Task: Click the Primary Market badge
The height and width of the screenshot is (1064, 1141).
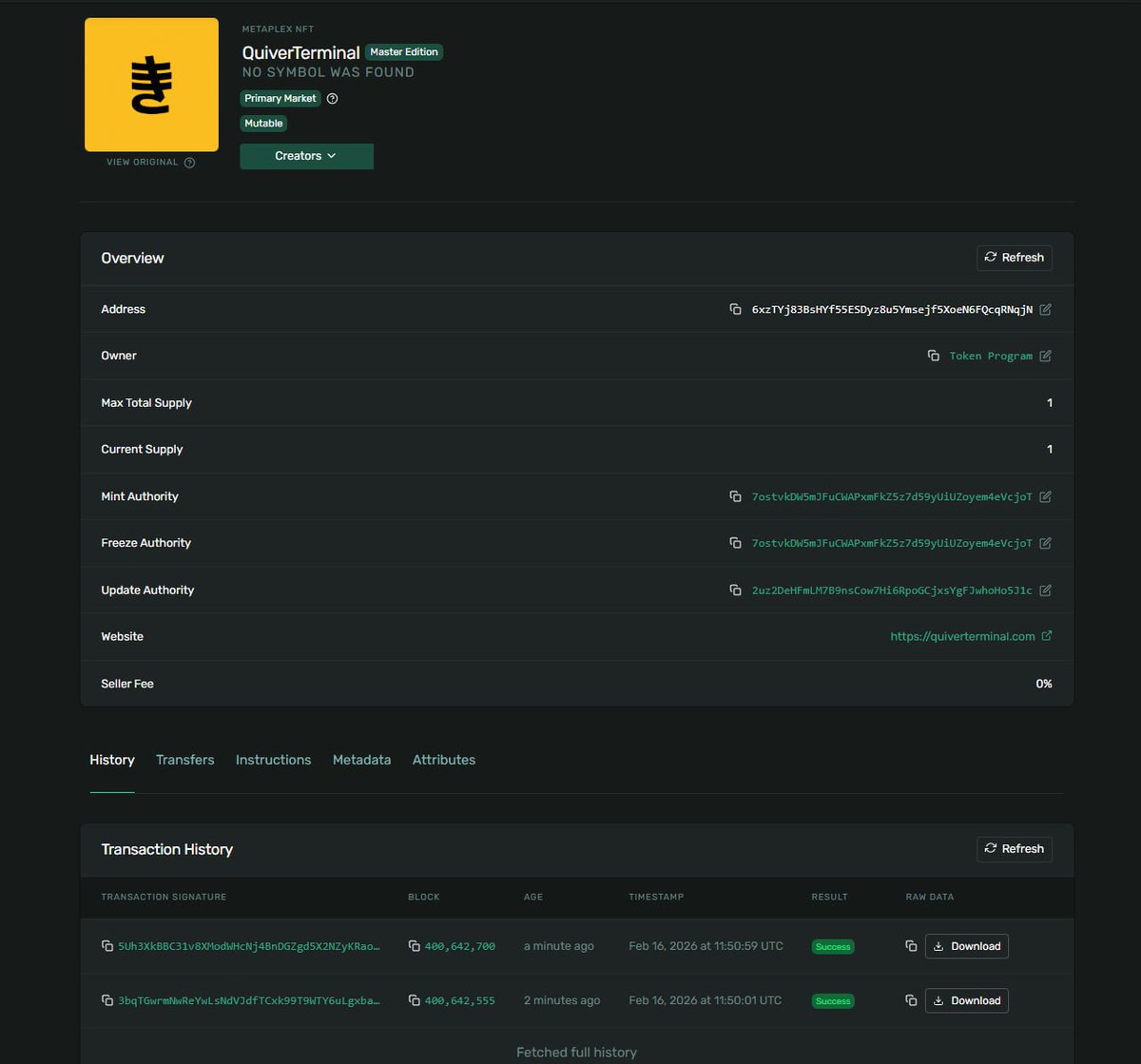Action: pyautogui.click(x=280, y=99)
